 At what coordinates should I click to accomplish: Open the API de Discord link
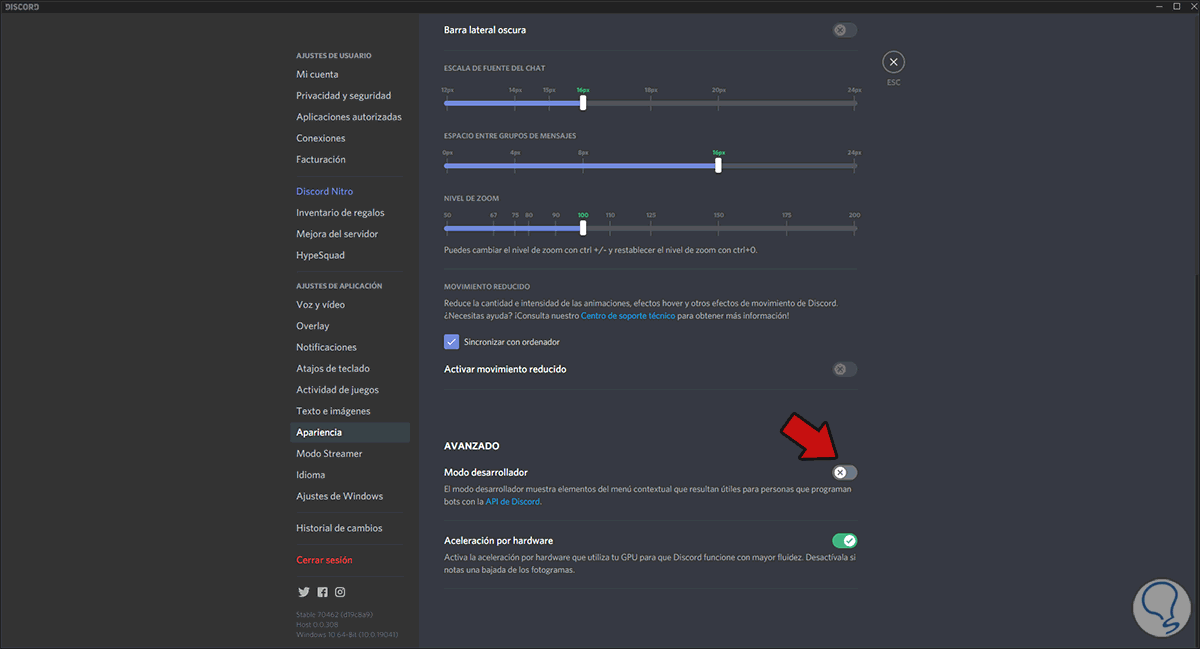[x=513, y=502]
